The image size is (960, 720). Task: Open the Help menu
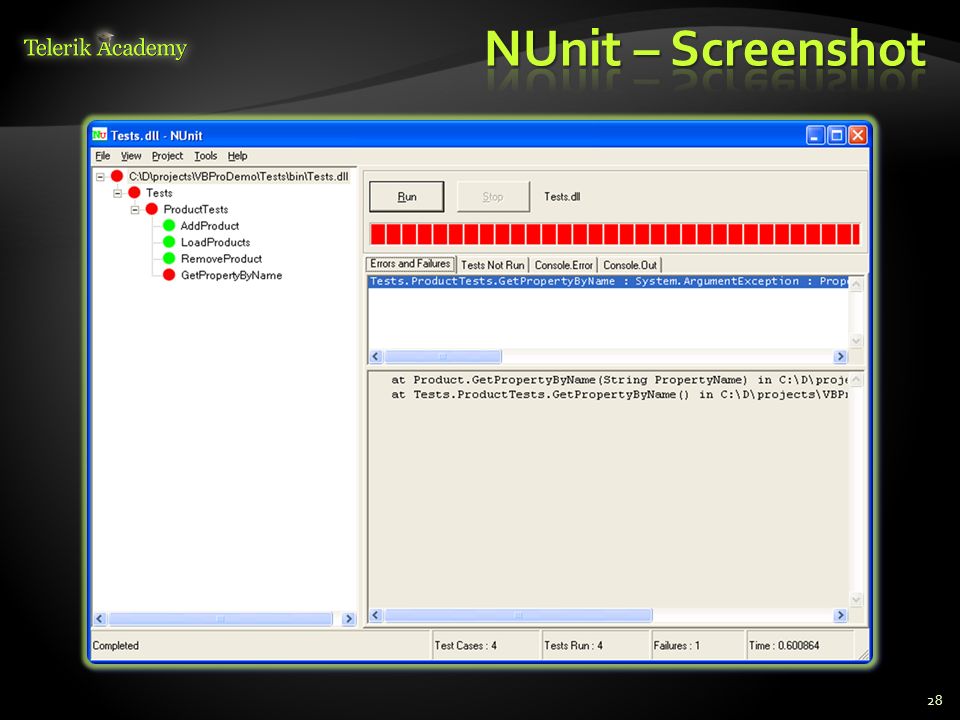(238, 156)
